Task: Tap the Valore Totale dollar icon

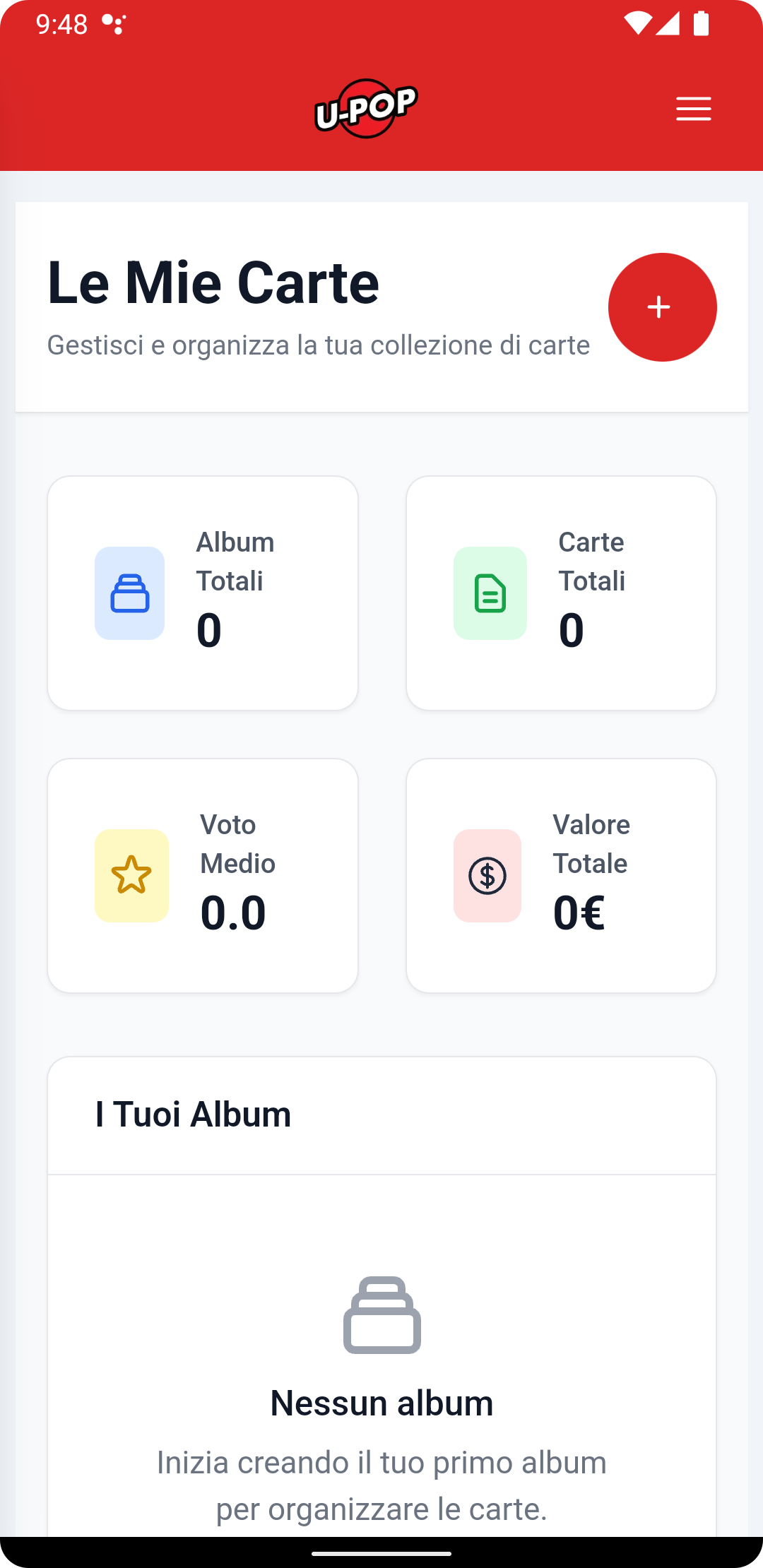Action: pos(487,876)
